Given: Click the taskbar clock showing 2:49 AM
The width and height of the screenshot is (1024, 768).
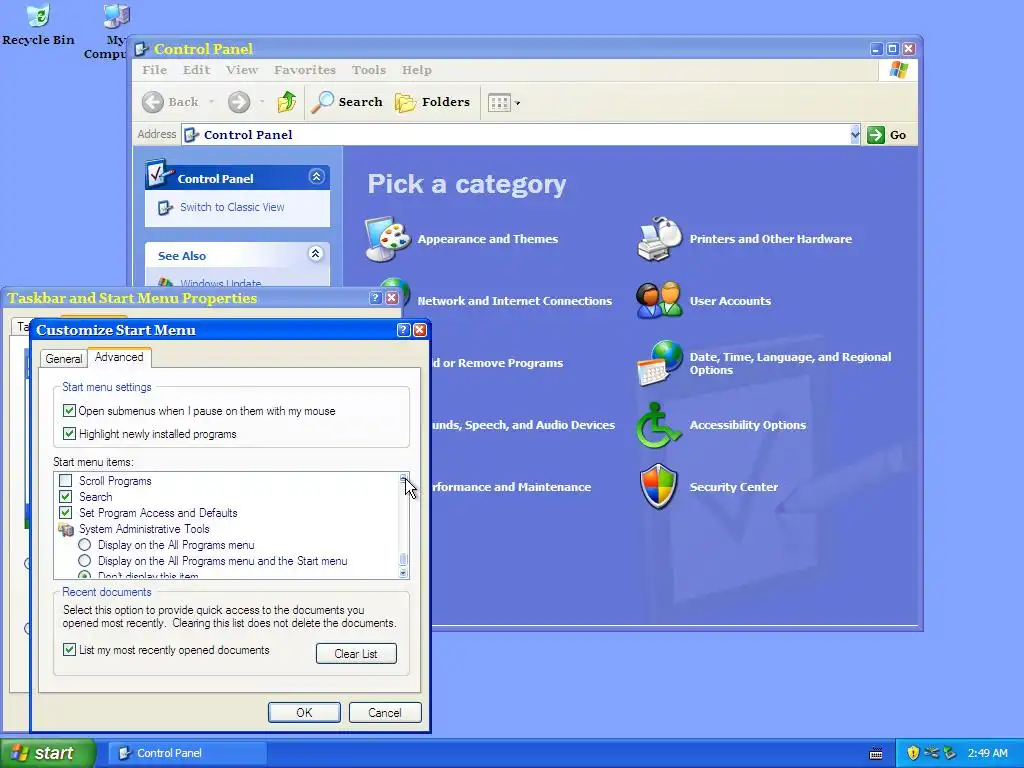Looking at the screenshot, I should [x=987, y=753].
